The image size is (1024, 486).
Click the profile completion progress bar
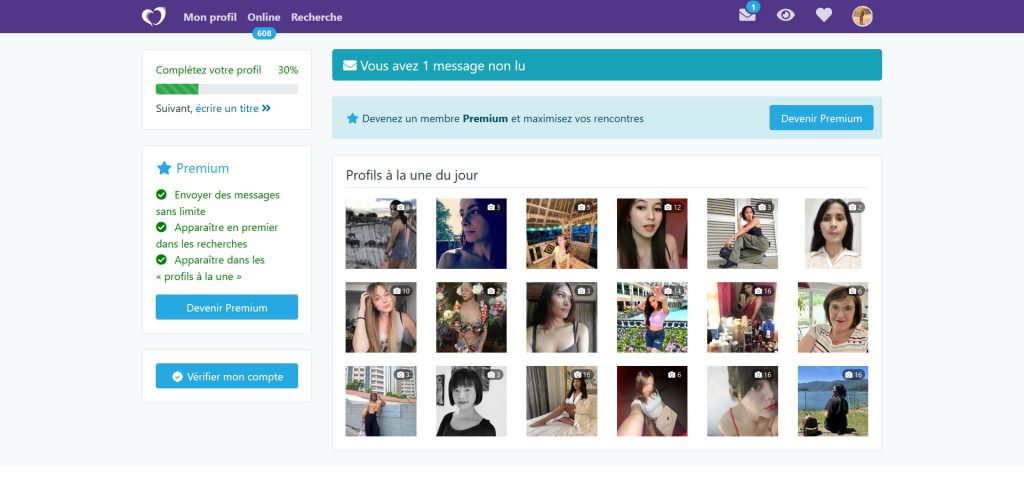(x=227, y=89)
